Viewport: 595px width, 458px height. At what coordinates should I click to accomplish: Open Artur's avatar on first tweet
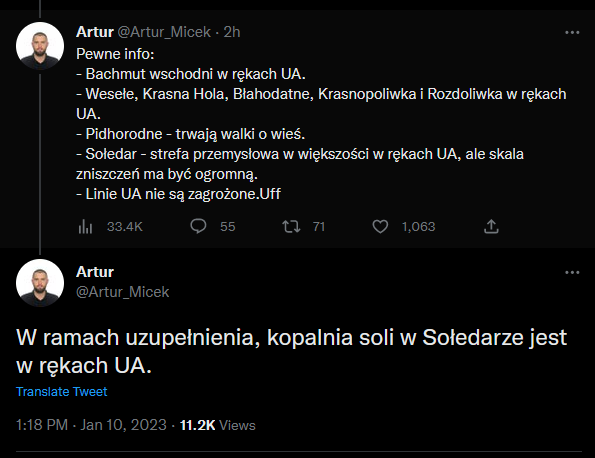[40, 46]
